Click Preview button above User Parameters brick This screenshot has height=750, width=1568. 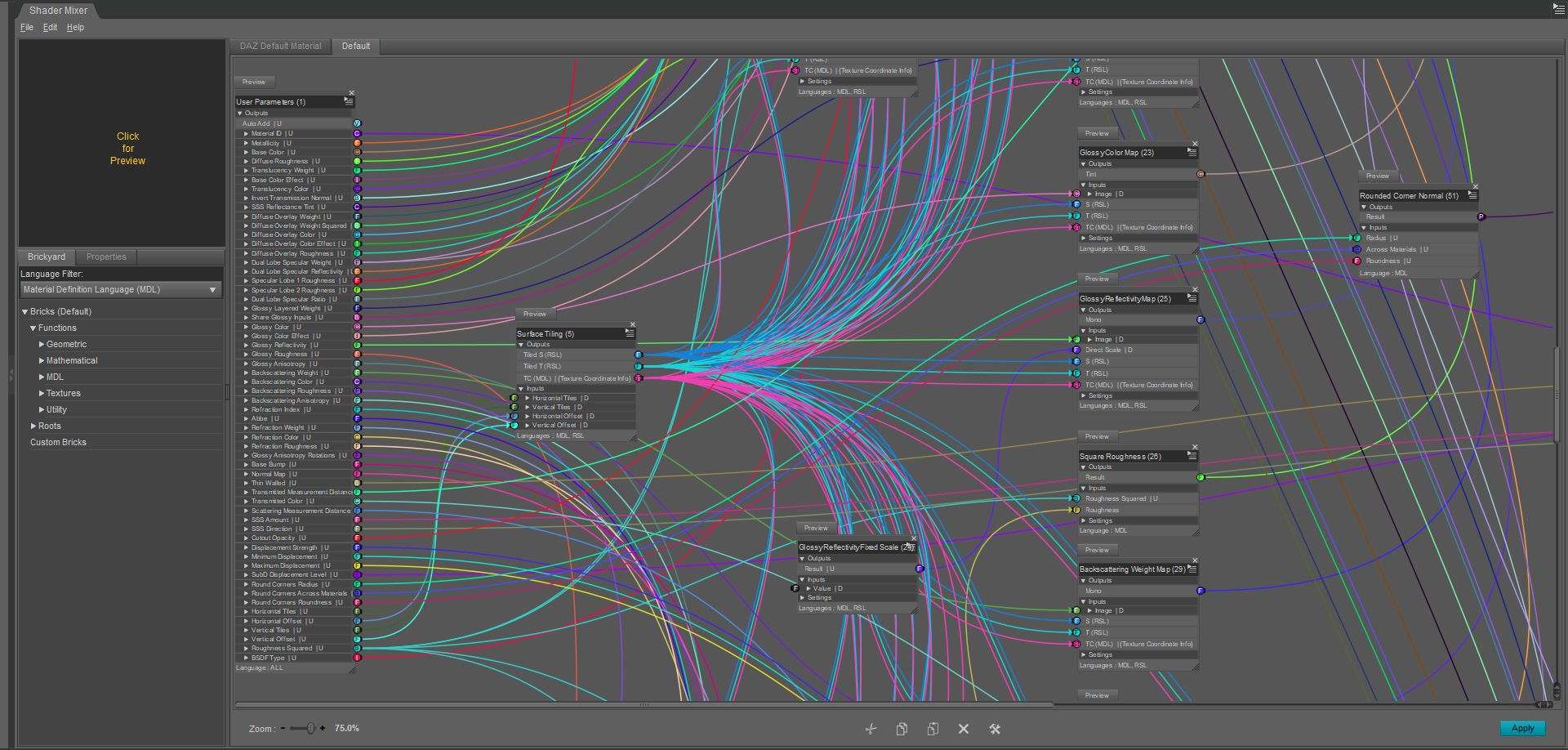point(254,82)
